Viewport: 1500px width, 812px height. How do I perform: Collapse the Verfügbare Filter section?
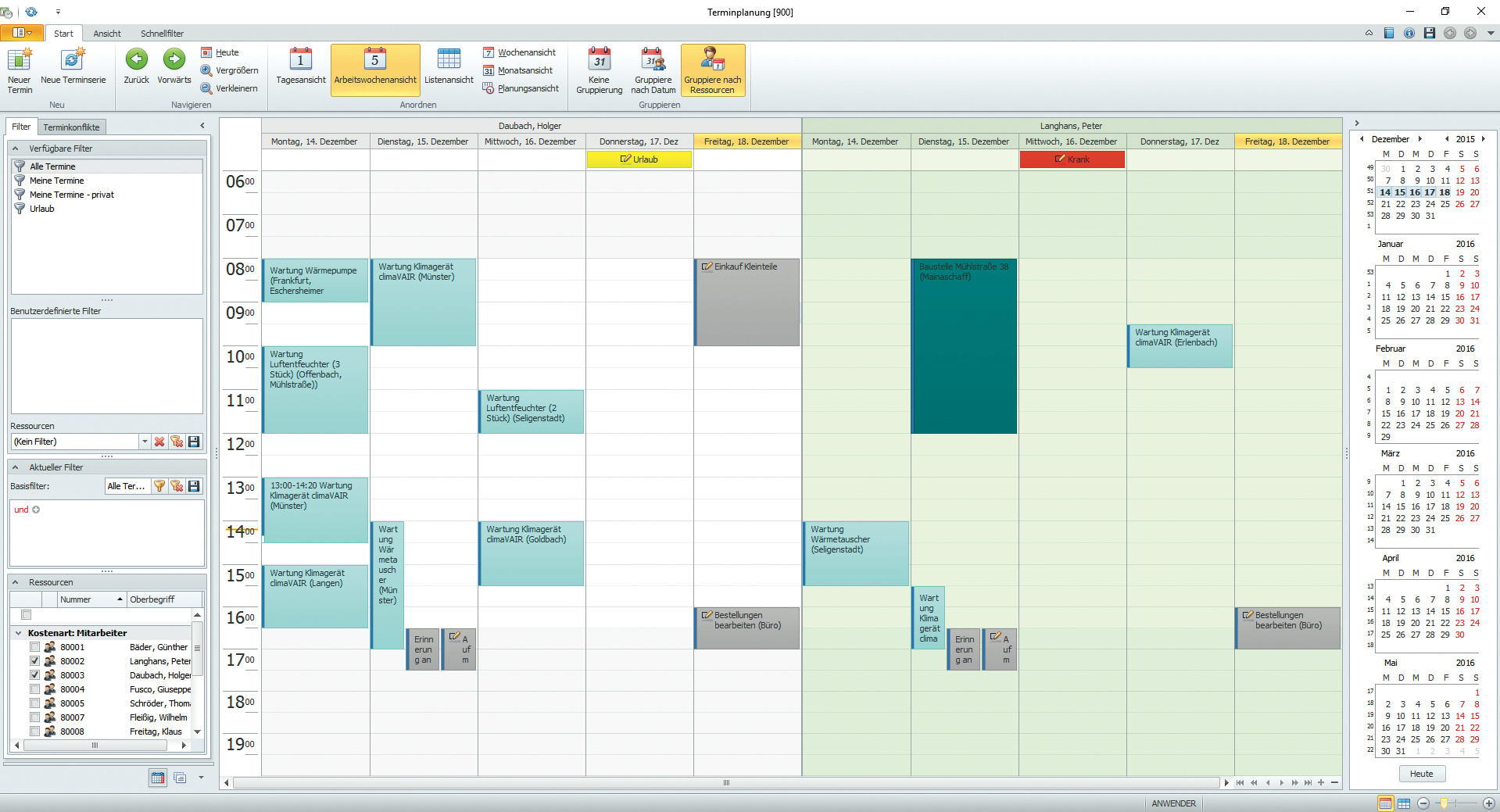pos(15,148)
